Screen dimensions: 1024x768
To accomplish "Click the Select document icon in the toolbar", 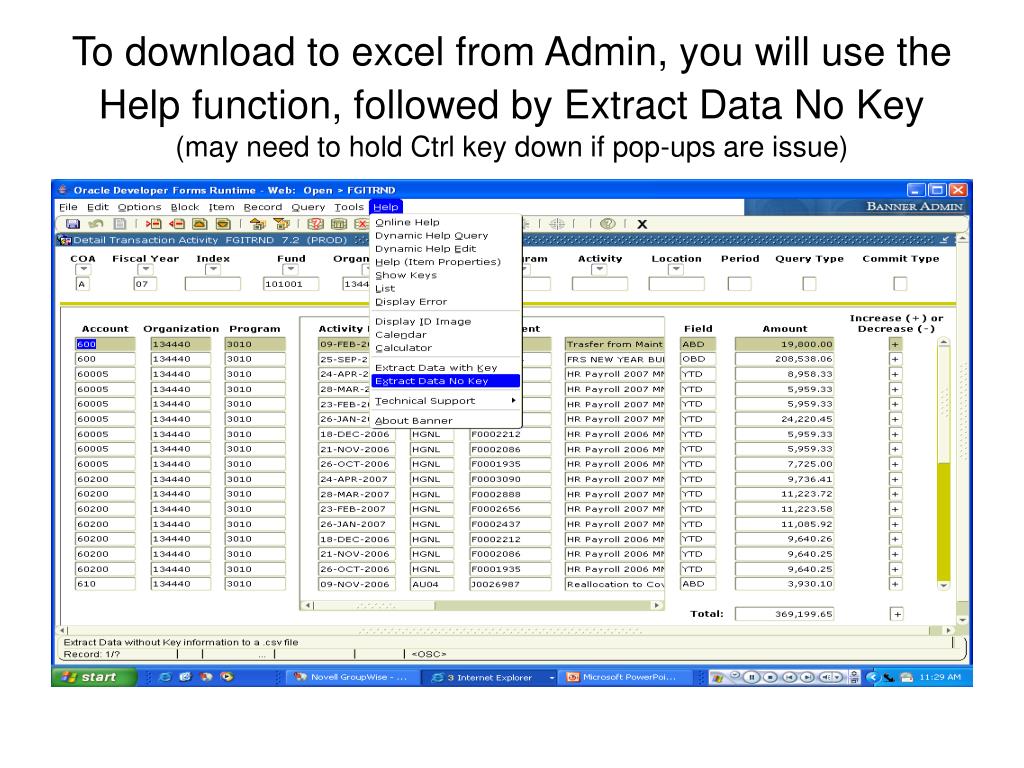I will point(120,224).
